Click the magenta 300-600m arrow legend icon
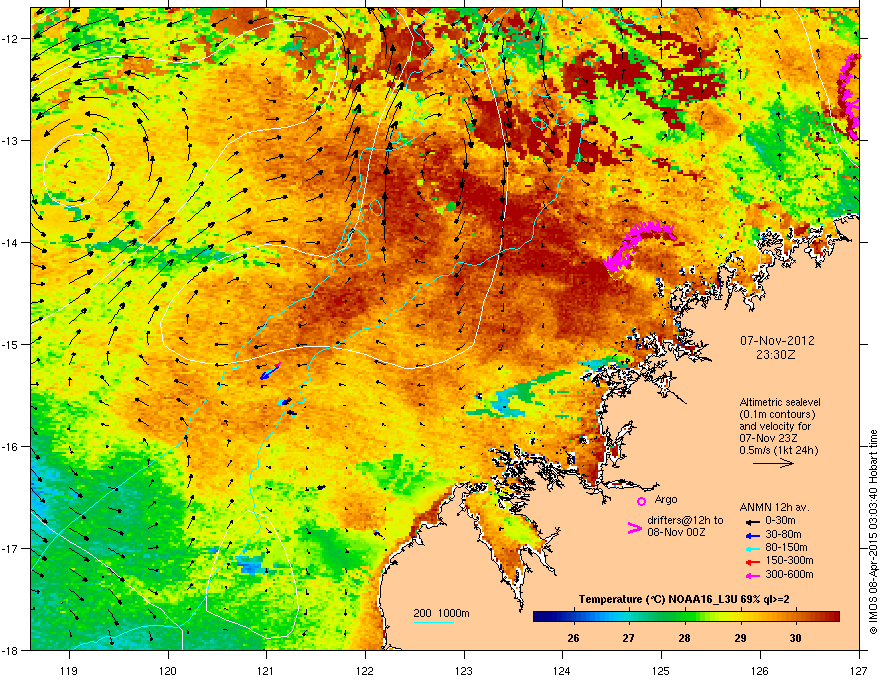880x680 pixels. click(752, 575)
